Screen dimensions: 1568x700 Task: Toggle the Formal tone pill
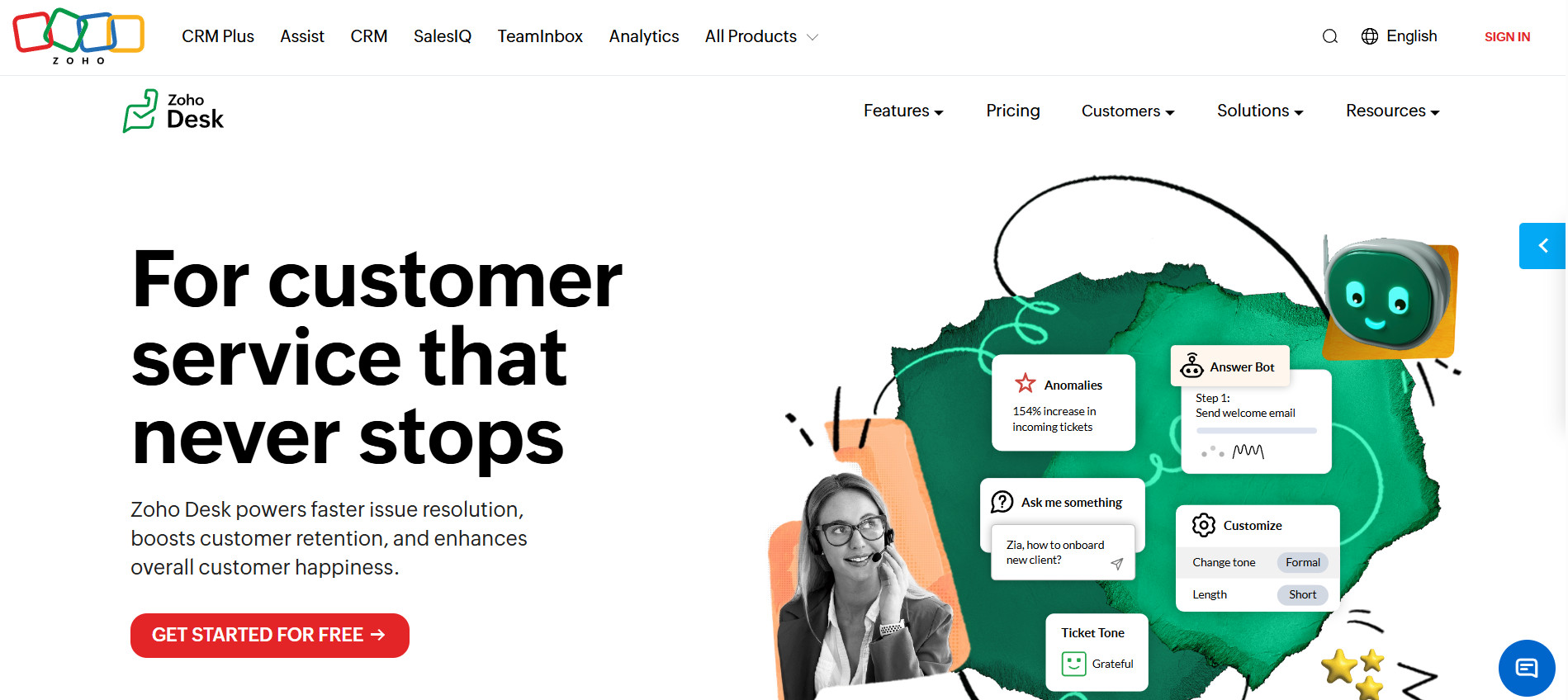[x=1302, y=562]
